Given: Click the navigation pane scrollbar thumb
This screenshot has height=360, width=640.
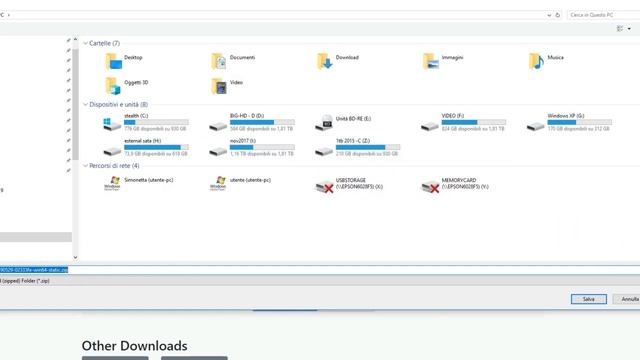Looking at the screenshot, I should click(75, 104).
